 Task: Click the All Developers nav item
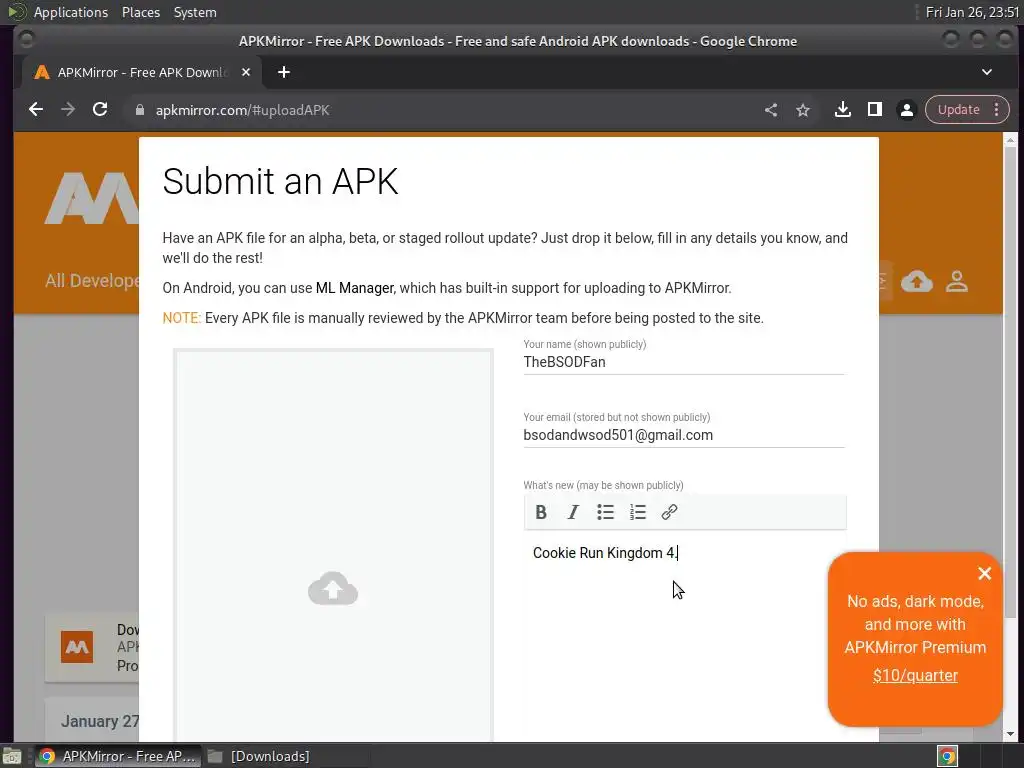(92, 281)
